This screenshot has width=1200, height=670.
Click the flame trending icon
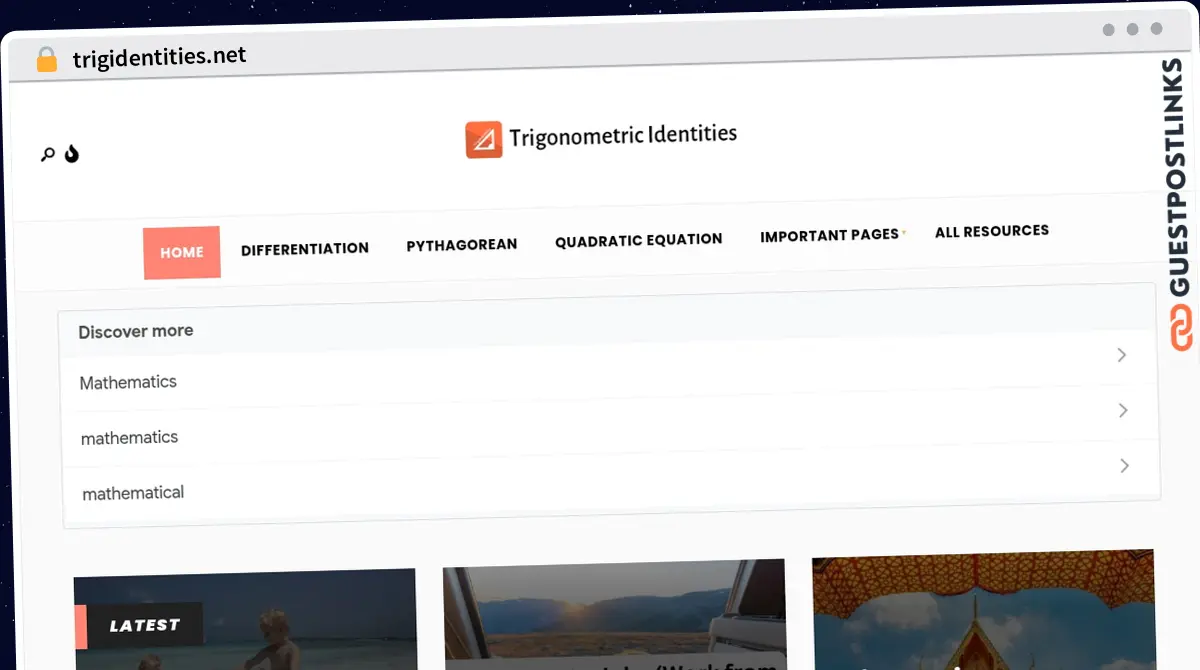(72, 154)
